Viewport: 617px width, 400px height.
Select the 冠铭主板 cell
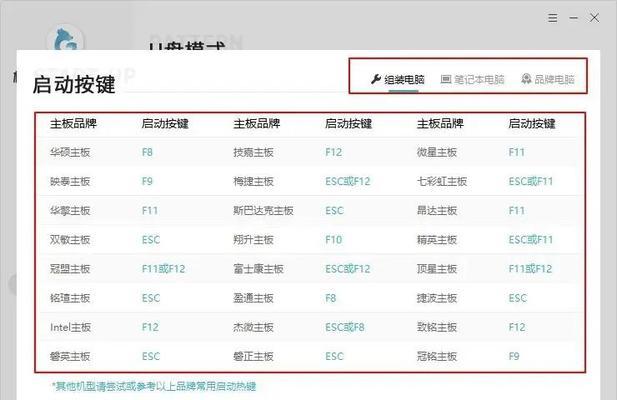pyautogui.click(x=437, y=356)
